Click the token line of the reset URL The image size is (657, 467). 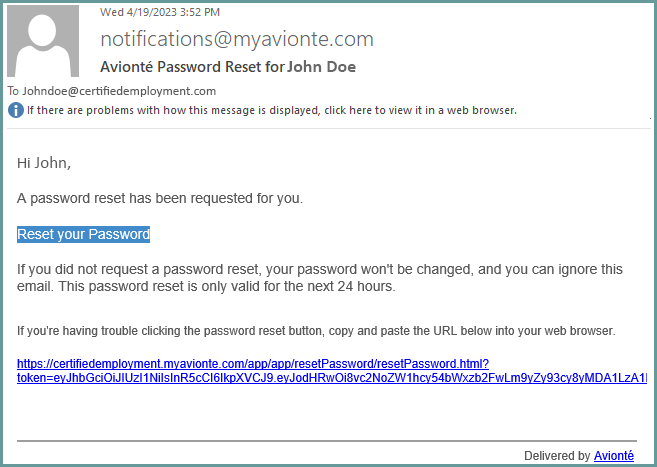[332, 378]
